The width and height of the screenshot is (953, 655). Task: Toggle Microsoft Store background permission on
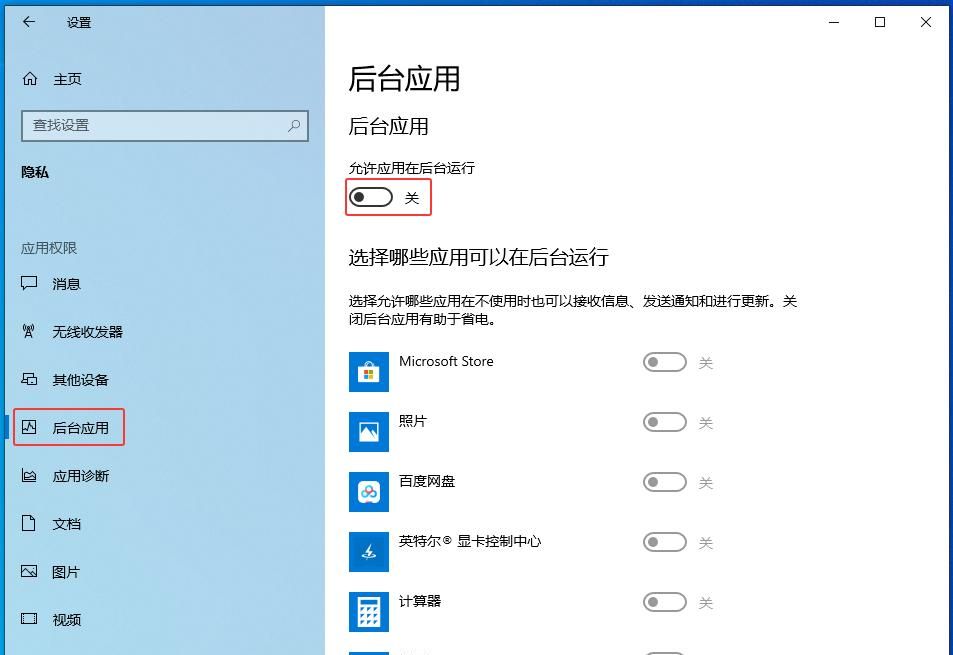point(664,362)
